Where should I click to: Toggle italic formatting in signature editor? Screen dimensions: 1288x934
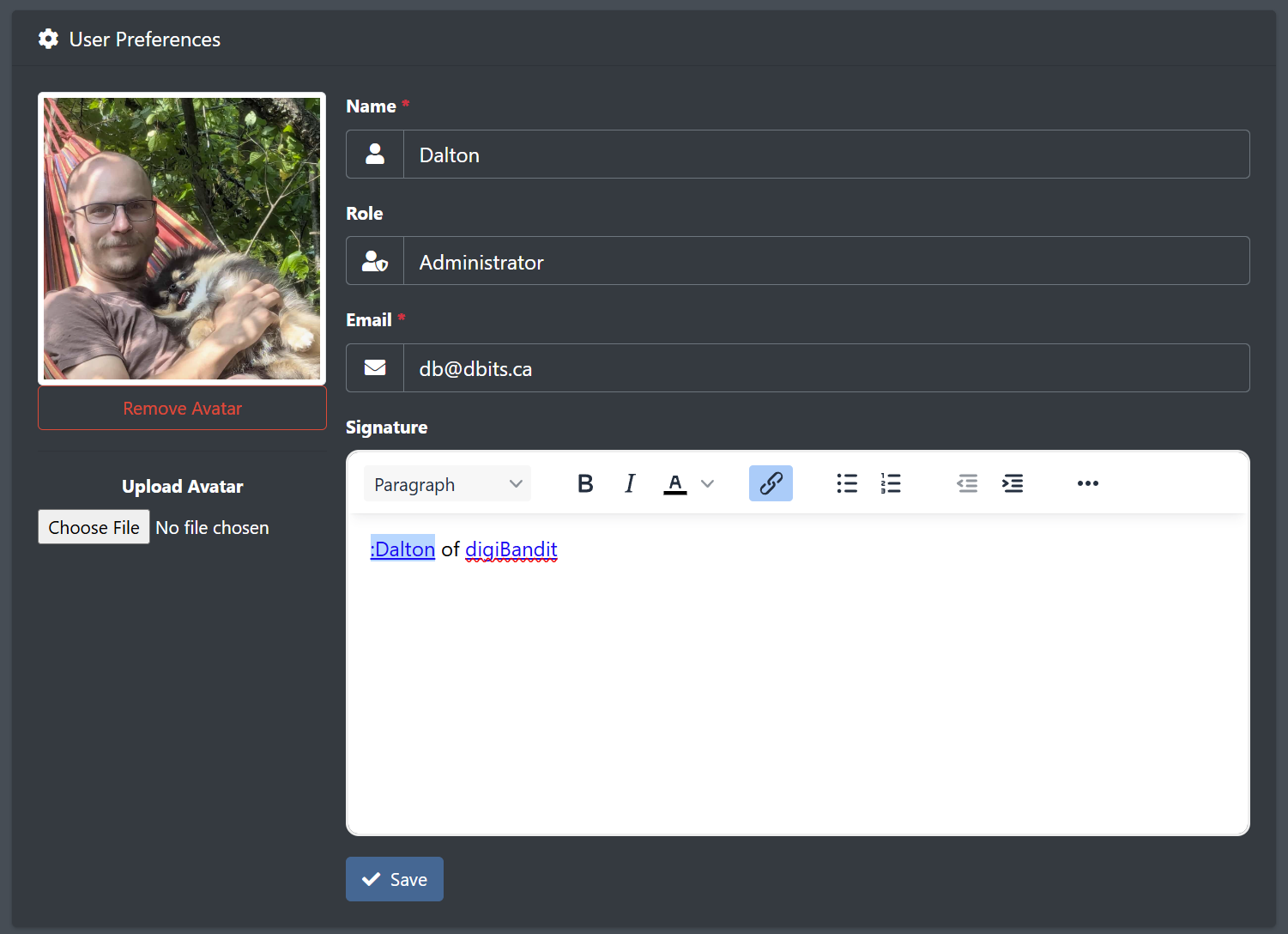point(630,484)
